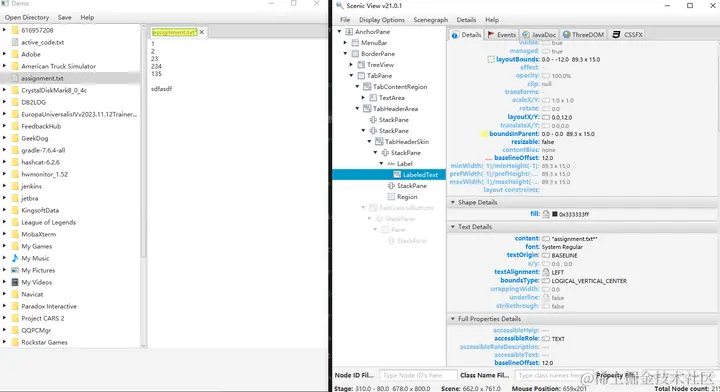
Task: Collapse the TabPane node
Action: 351,76
